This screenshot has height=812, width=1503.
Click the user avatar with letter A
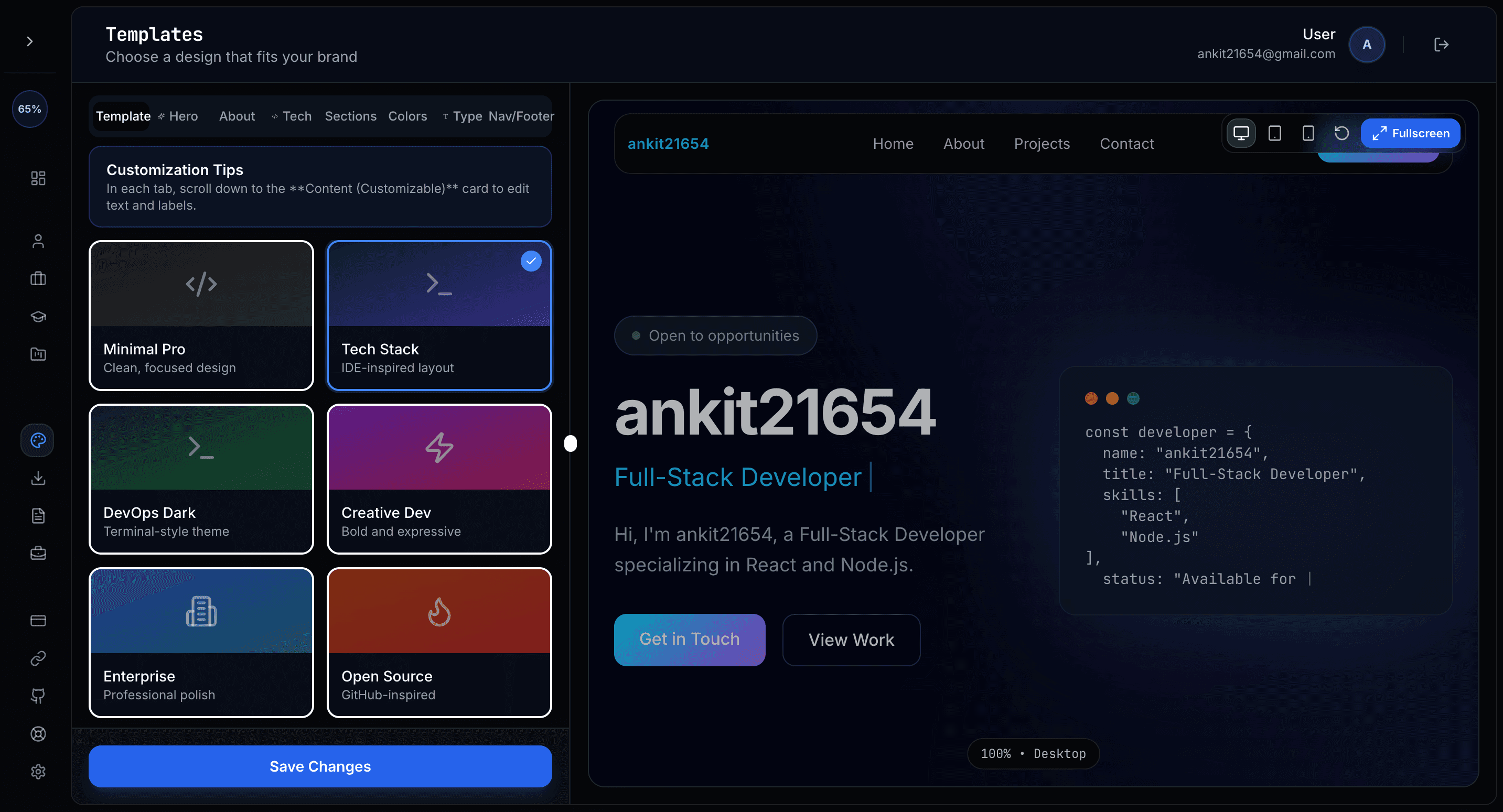click(1367, 45)
